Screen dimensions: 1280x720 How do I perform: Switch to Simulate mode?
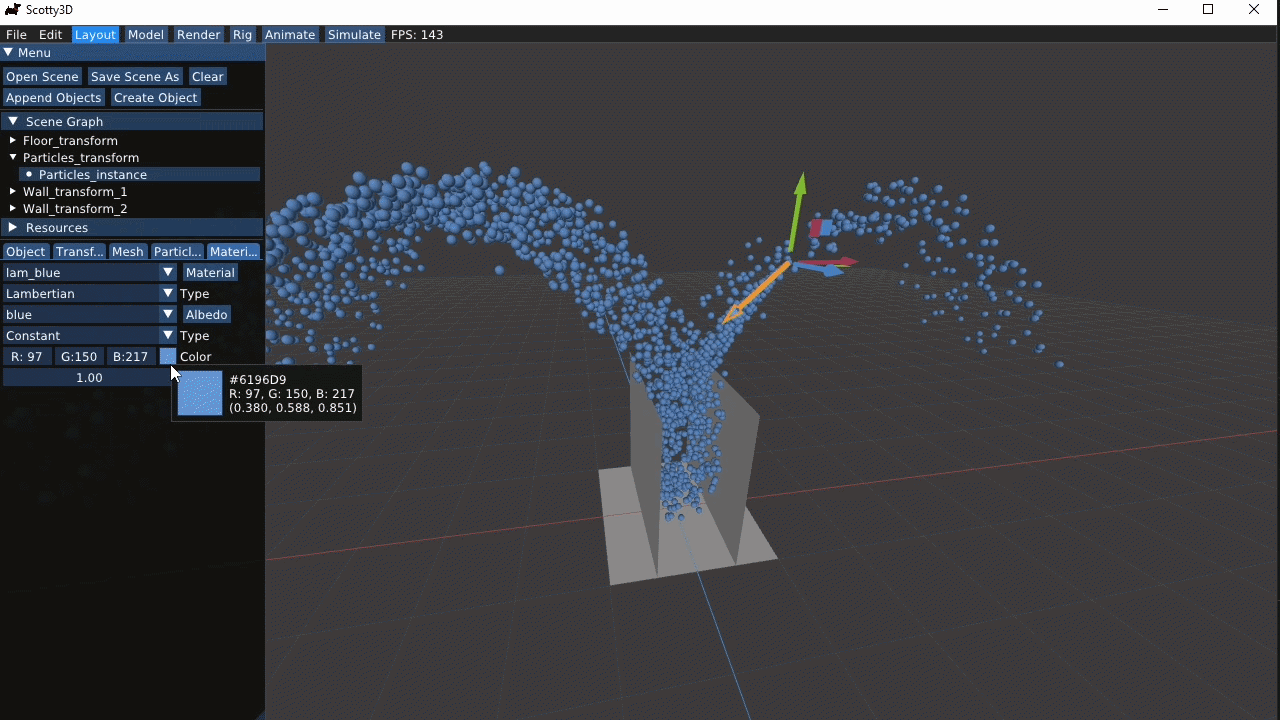click(355, 35)
